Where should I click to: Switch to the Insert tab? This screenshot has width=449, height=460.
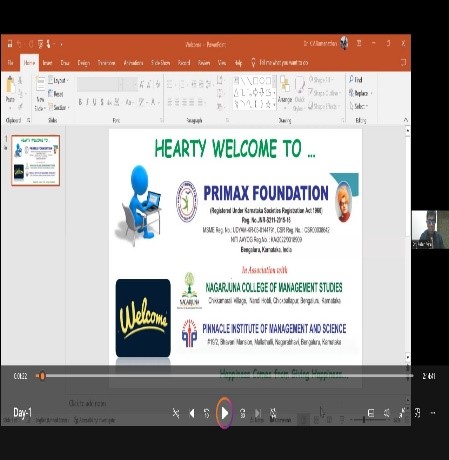(47, 63)
